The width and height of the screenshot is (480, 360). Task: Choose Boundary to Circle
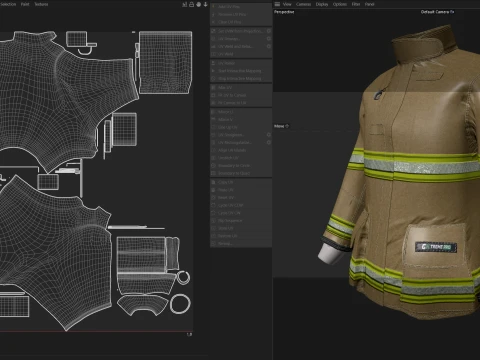(x=241, y=165)
